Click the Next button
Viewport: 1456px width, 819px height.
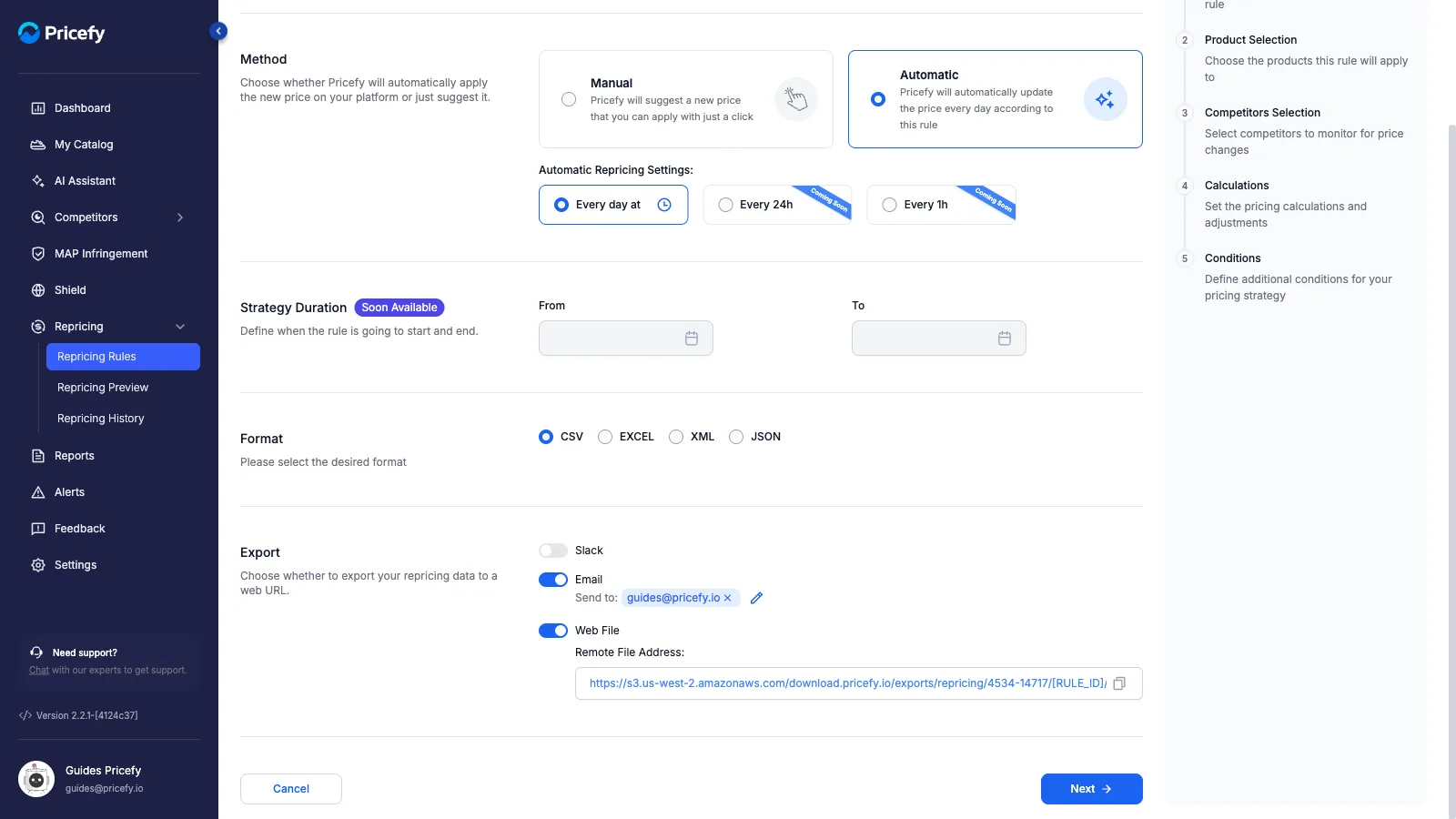pos(1092,789)
